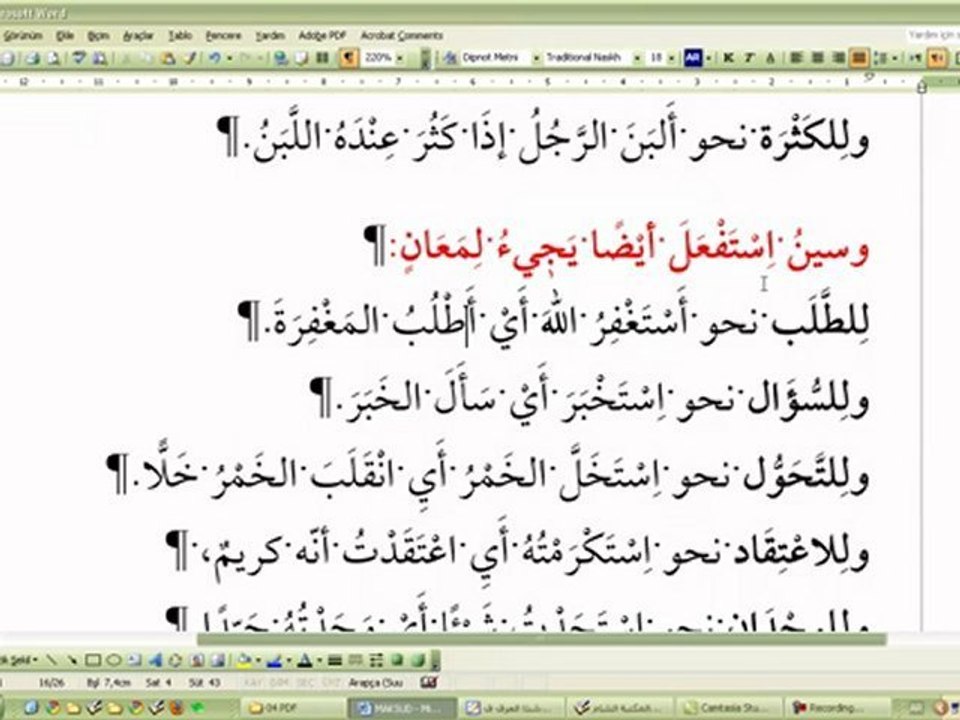
Task: Apply fill color with paint bucket
Action: click(244, 661)
